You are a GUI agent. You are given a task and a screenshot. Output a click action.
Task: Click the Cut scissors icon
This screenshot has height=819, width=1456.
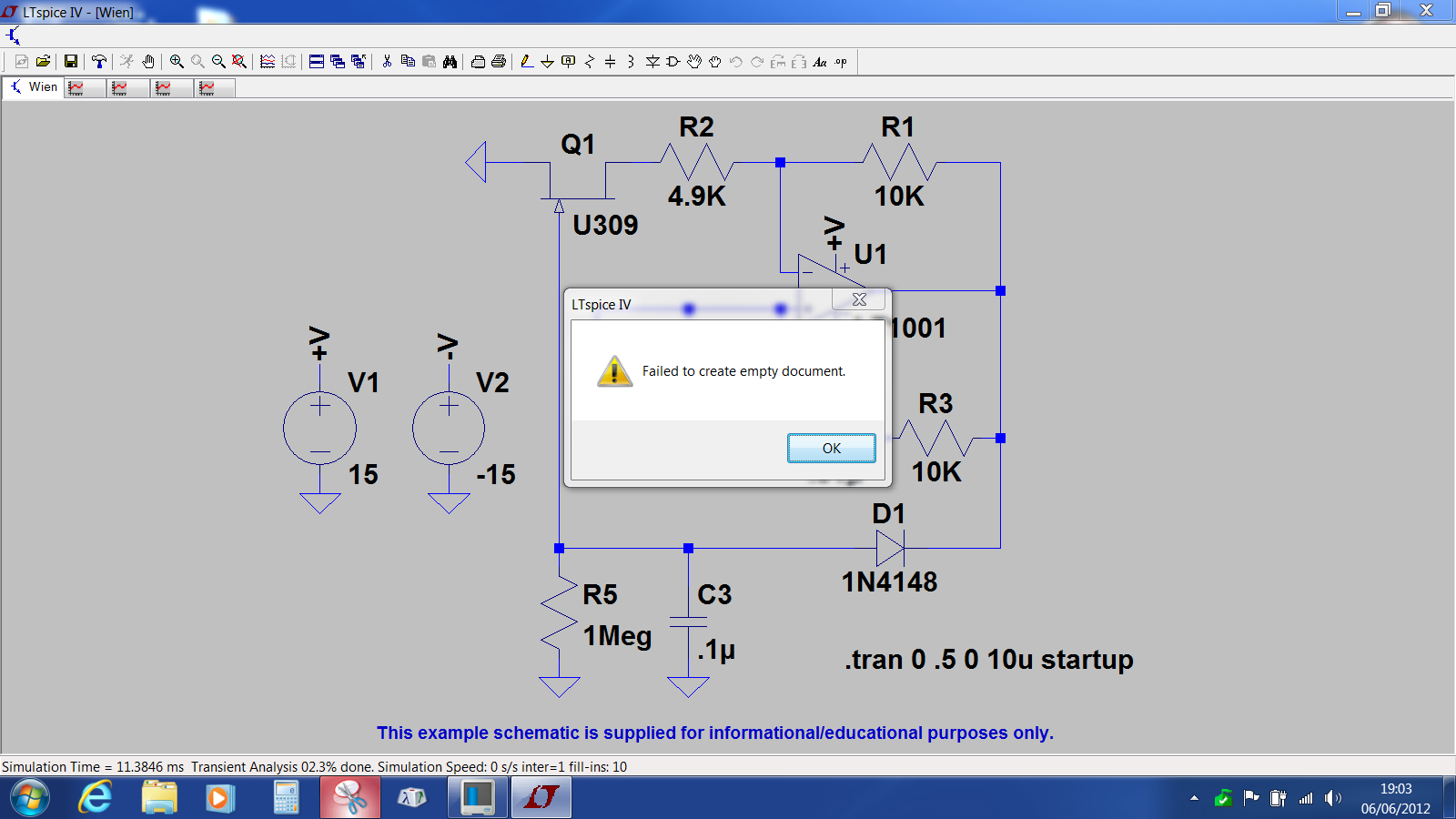coord(387,62)
